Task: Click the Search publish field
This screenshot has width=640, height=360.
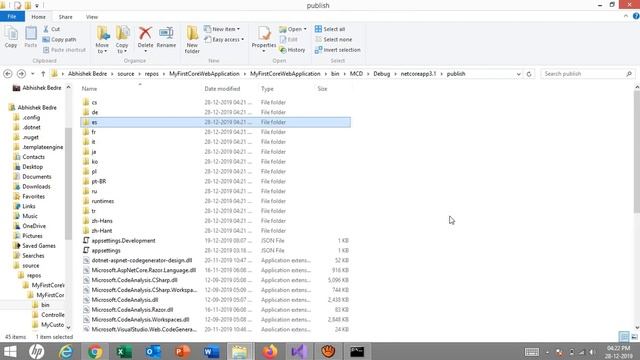Action: point(588,74)
